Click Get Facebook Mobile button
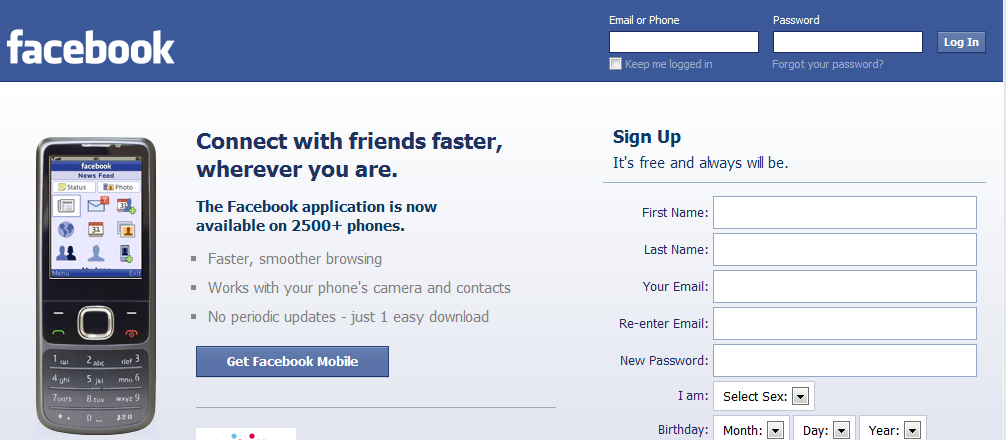 point(293,361)
